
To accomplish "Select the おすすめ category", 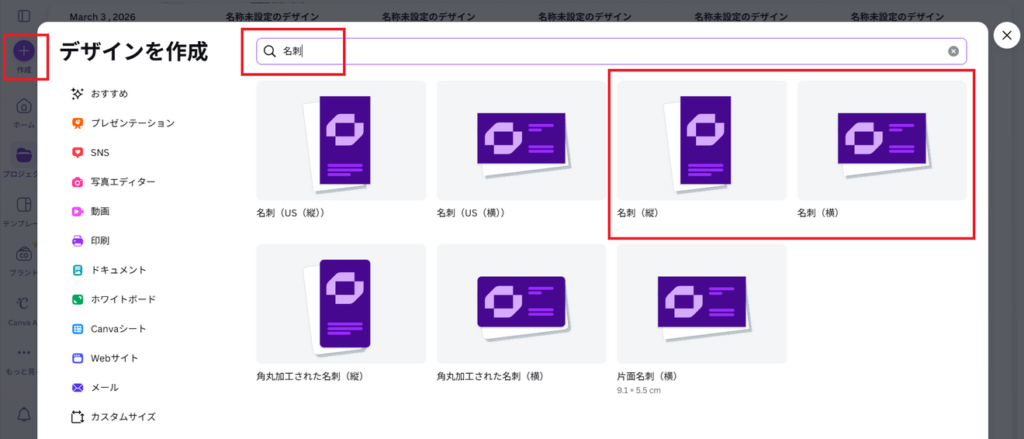I will coord(100,93).
